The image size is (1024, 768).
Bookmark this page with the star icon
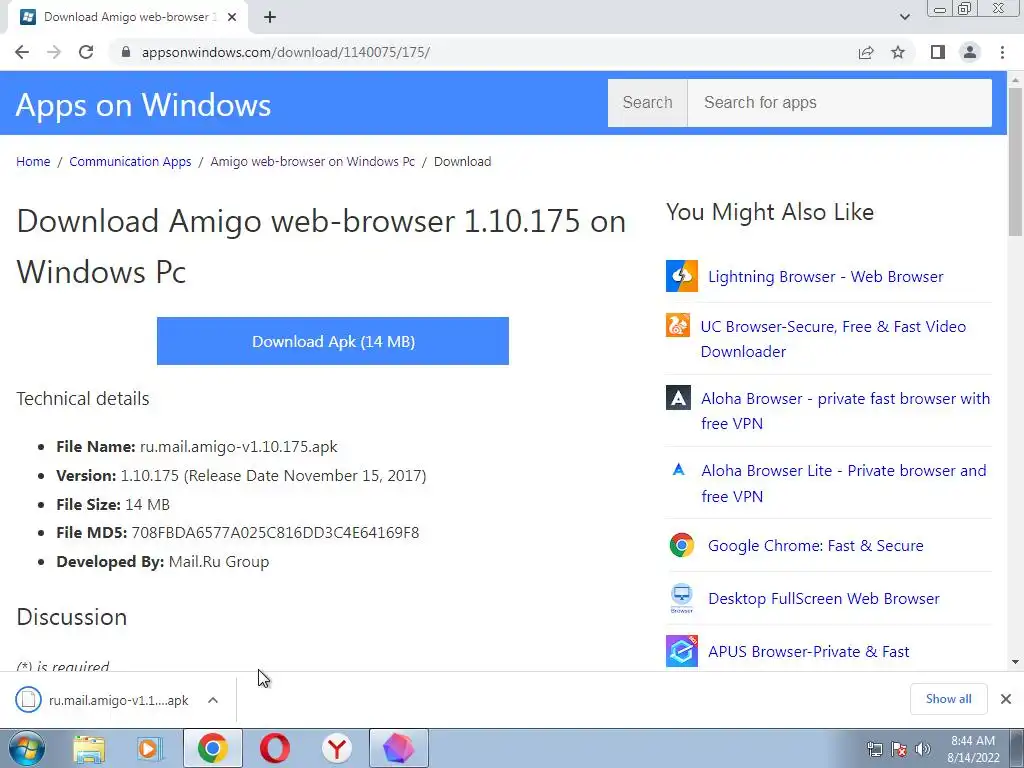pyautogui.click(x=898, y=52)
